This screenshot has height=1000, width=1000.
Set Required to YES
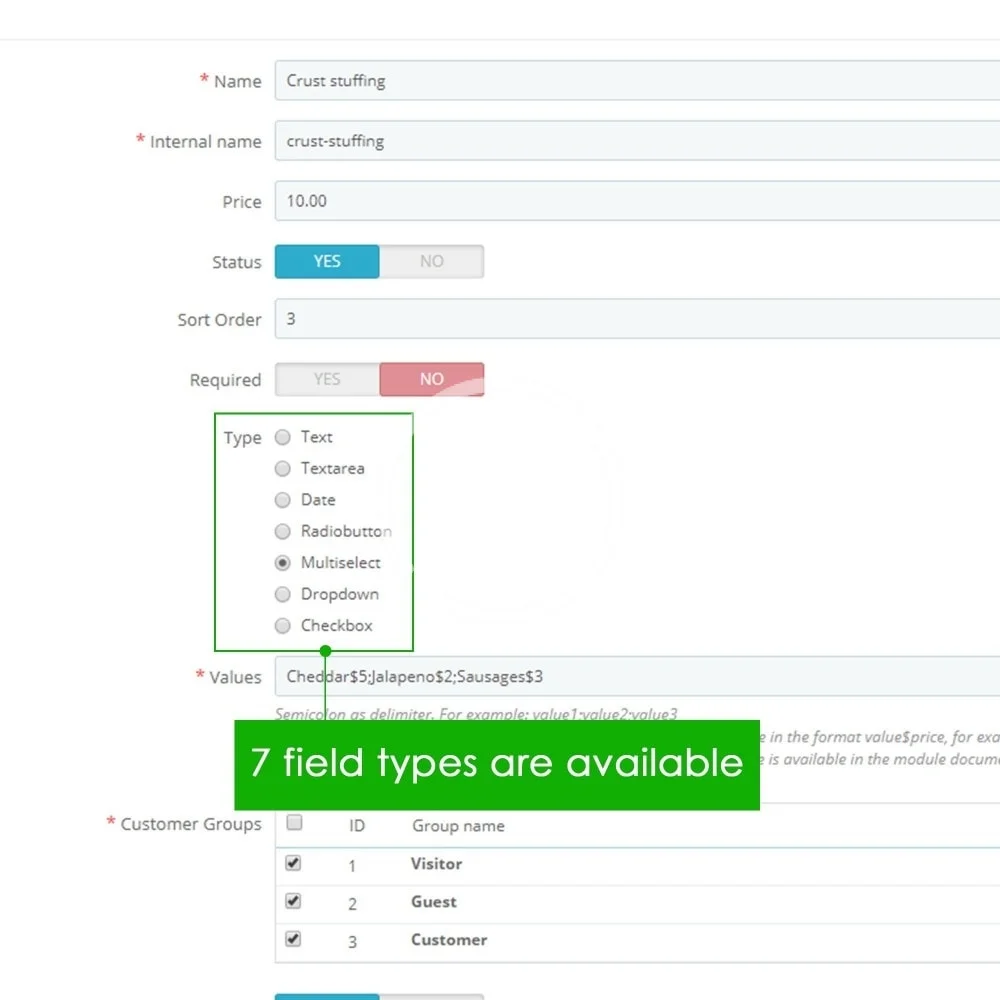tap(327, 380)
